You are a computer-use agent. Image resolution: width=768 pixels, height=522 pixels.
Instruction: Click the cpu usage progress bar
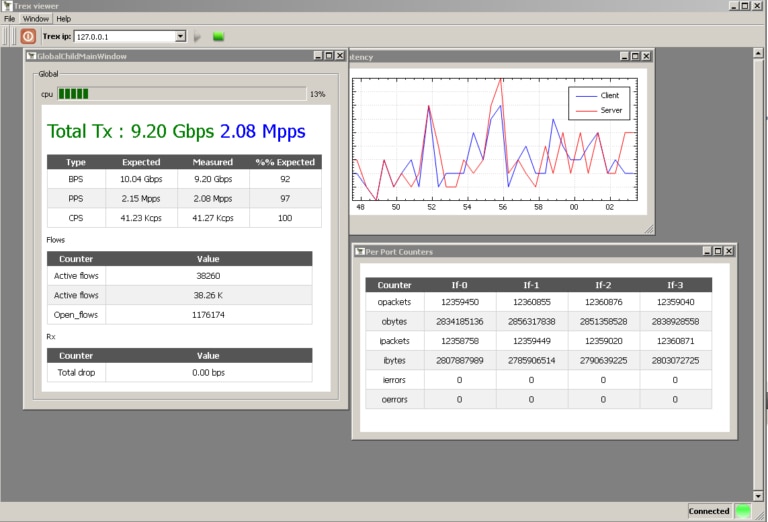tap(180, 94)
